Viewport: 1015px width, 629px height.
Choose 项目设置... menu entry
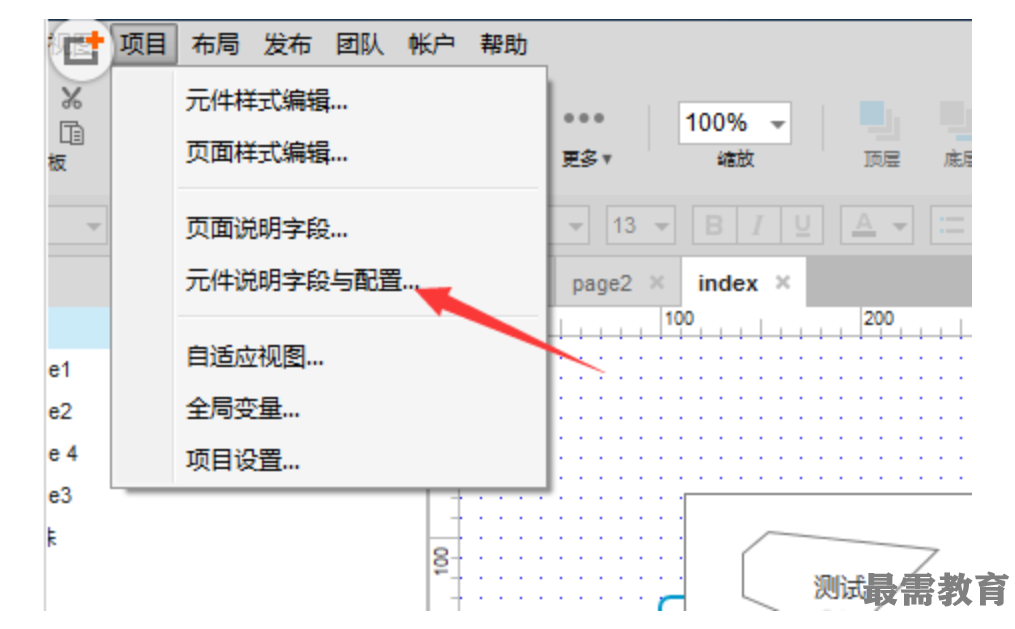tap(330, 460)
